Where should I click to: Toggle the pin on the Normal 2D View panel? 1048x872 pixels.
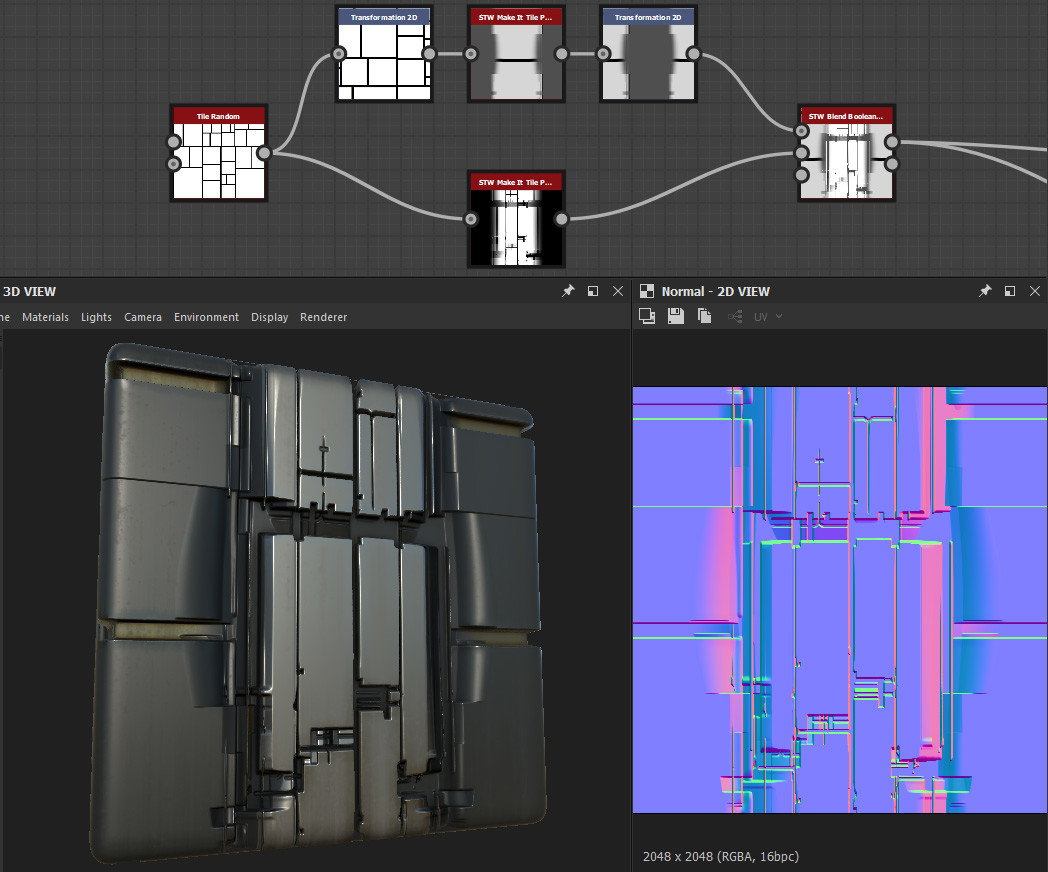coord(985,291)
